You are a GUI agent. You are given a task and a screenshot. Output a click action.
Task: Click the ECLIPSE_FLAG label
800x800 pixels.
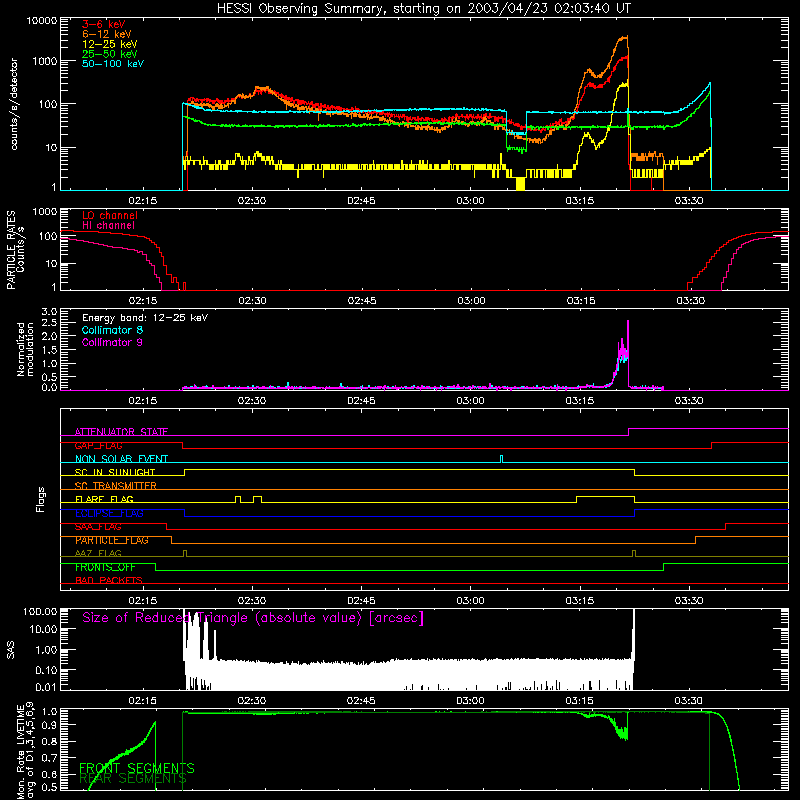pos(109,513)
